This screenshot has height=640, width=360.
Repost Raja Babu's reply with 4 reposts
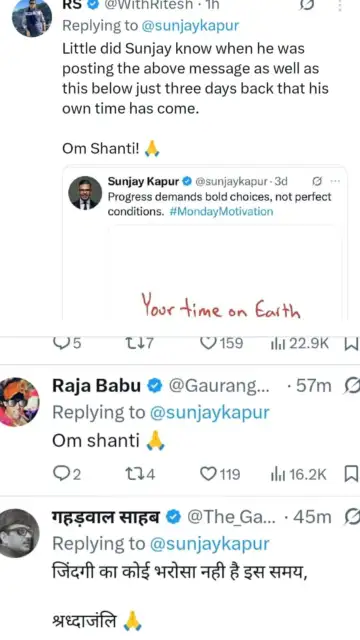[140, 474]
